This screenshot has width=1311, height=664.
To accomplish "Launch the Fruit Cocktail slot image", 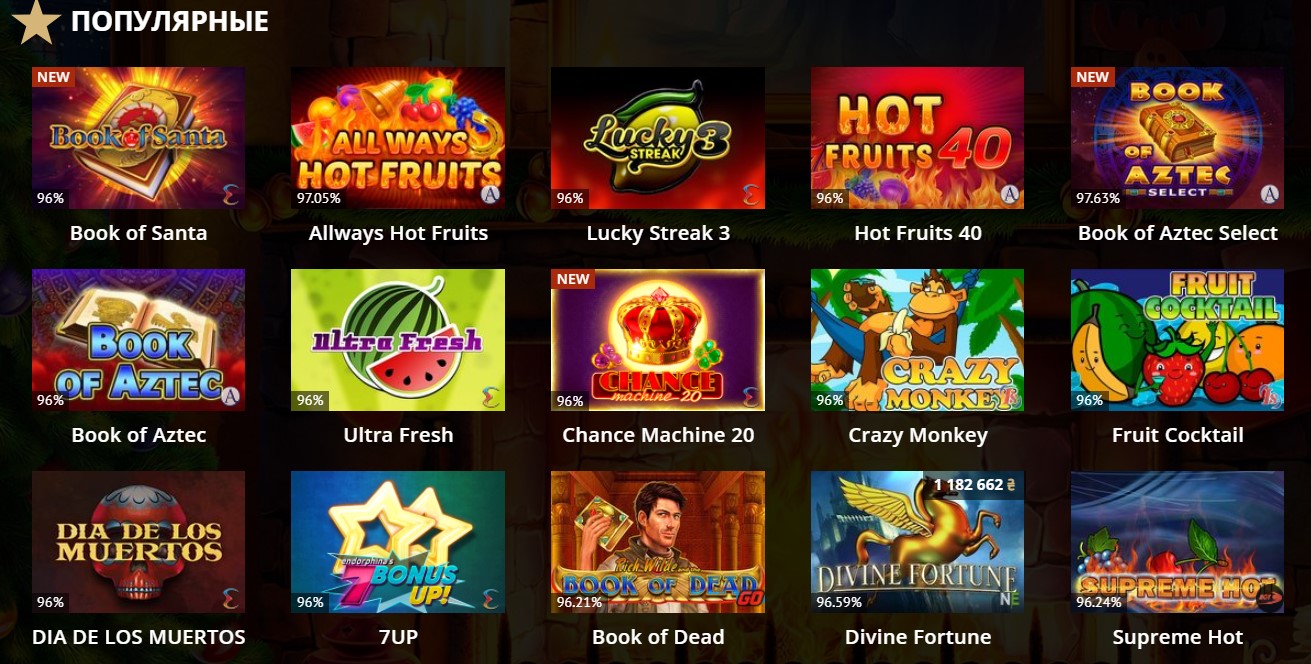I will (1177, 340).
